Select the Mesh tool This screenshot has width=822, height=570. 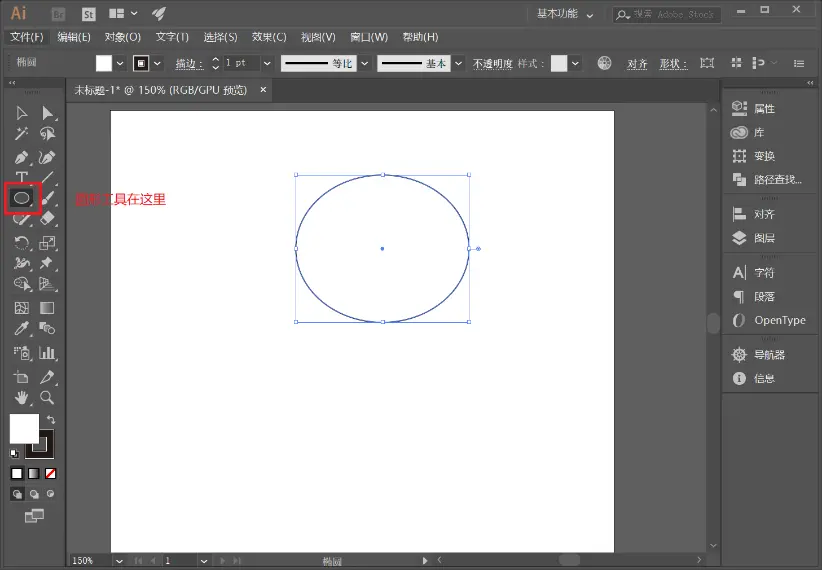(21, 308)
